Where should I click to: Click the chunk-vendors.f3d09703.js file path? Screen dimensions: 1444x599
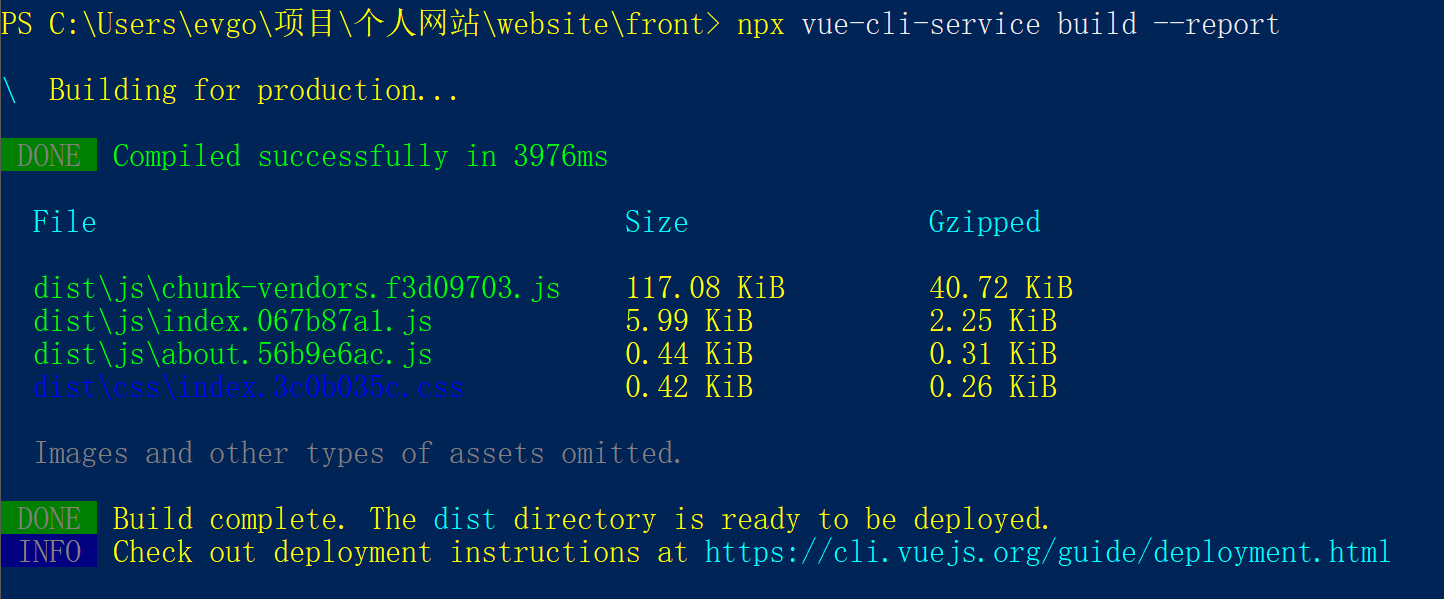(296, 289)
